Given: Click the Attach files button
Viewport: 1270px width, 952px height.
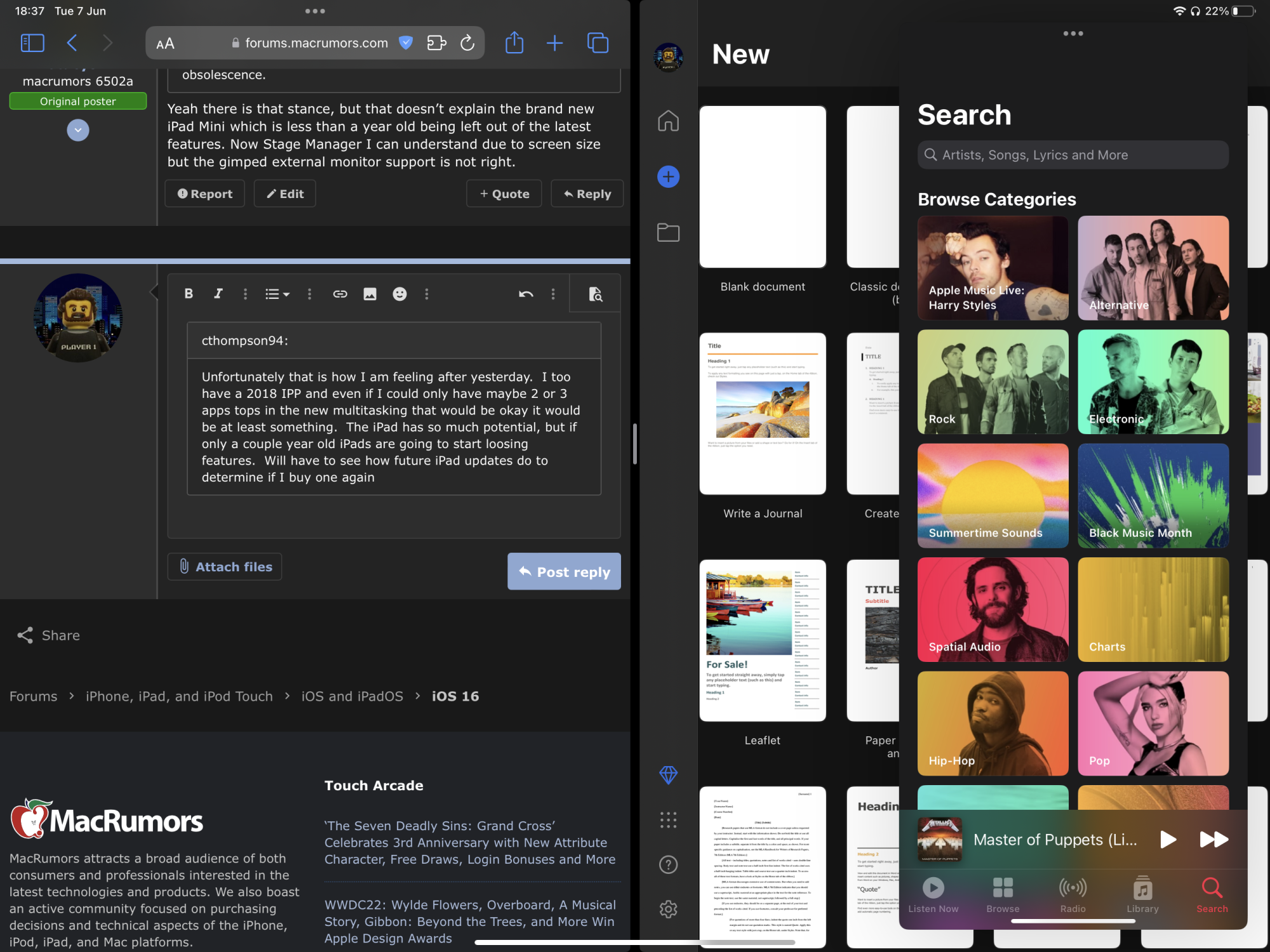Looking at the screenshot, I should 225,567.
